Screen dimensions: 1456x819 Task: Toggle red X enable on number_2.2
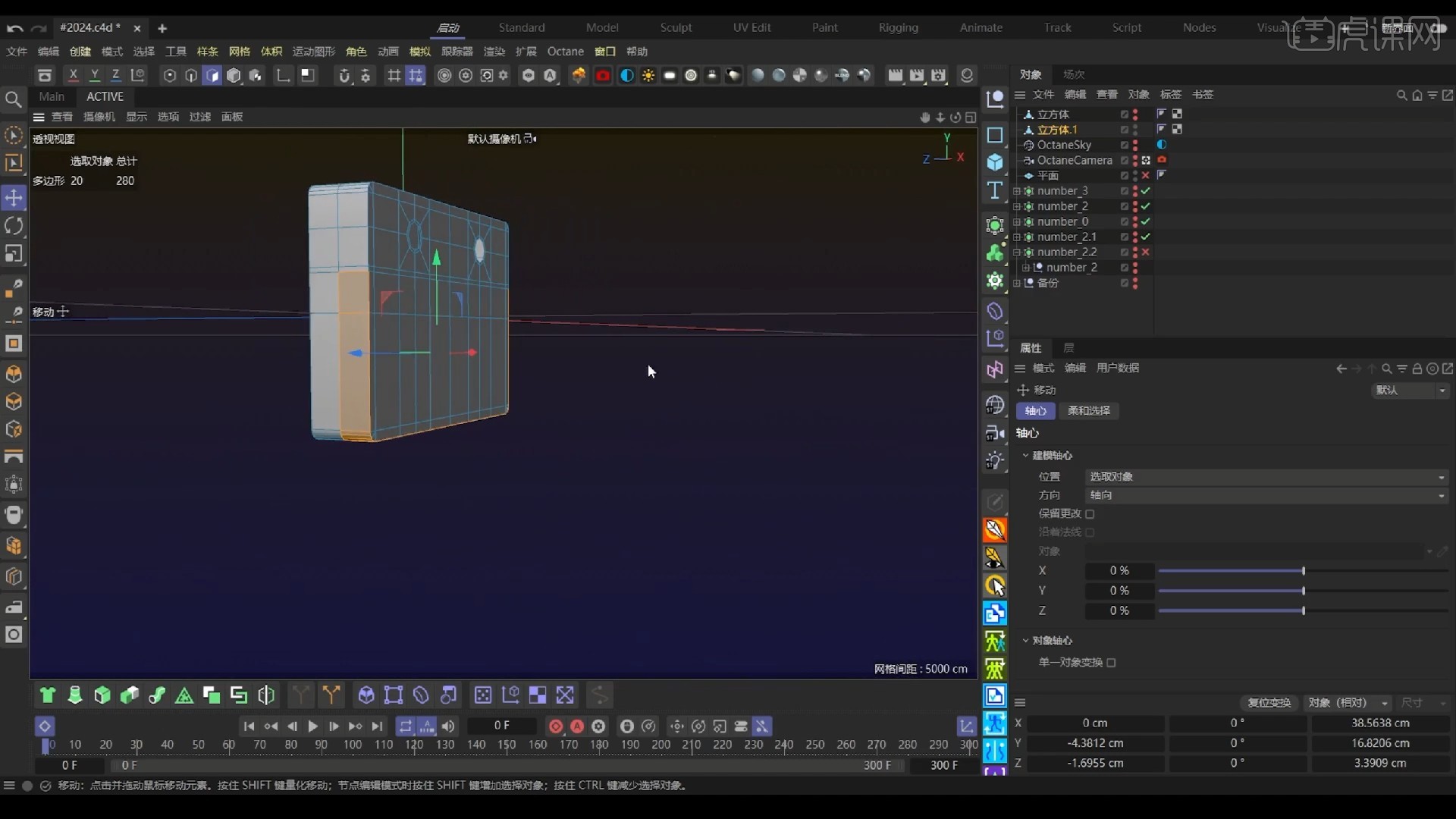click(1146, 253)
